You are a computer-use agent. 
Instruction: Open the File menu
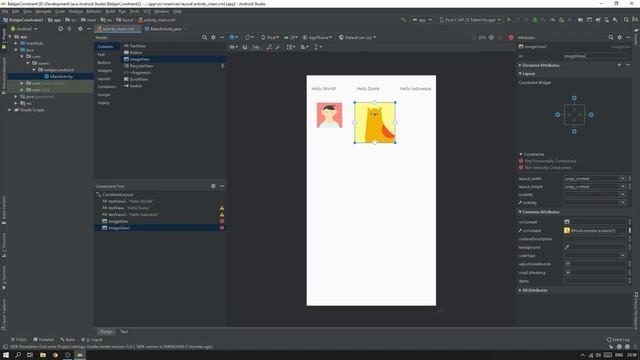coord(5,11)
